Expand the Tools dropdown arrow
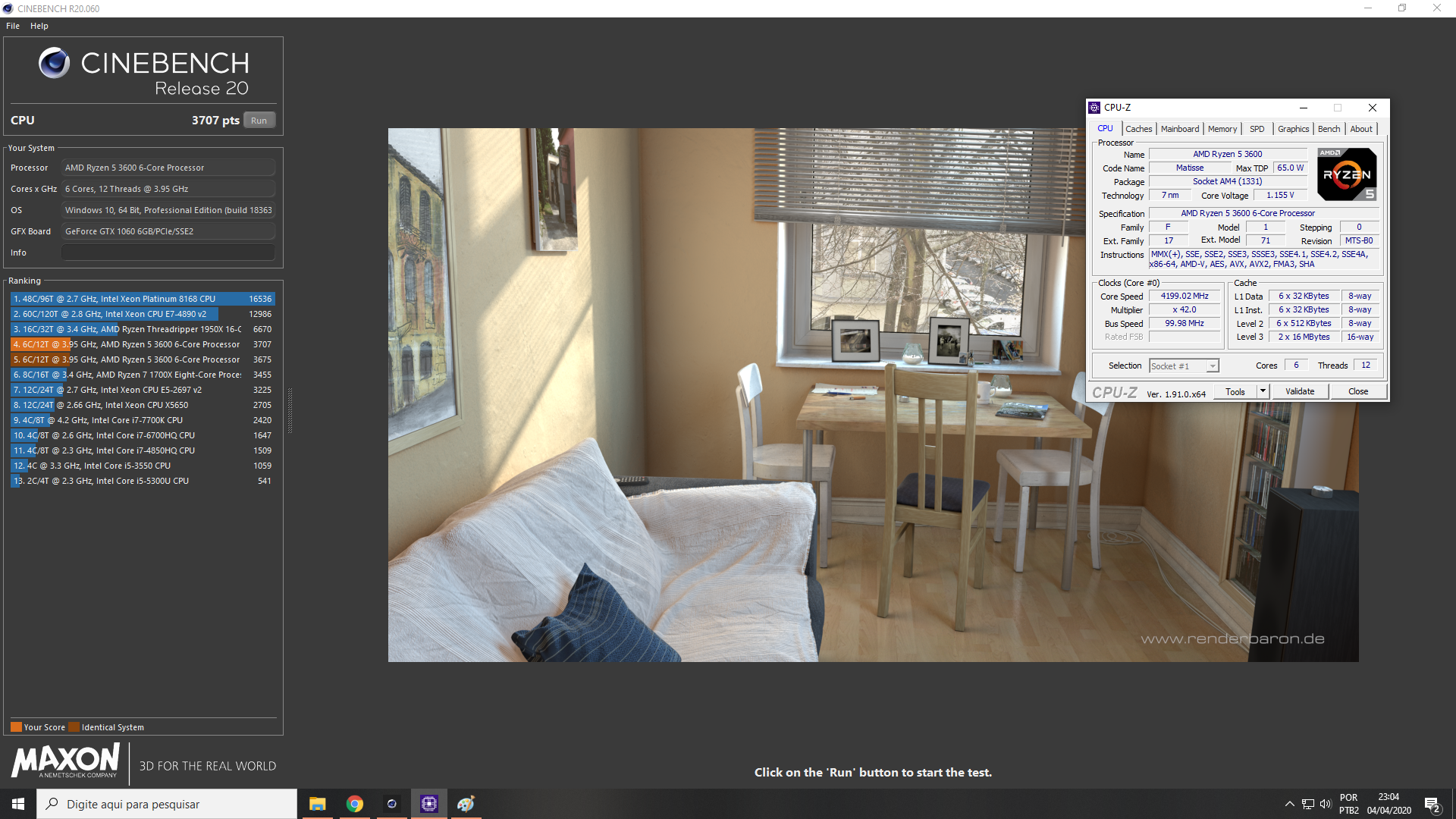The image size is (1456, 819). click(x=1263, y=392)
